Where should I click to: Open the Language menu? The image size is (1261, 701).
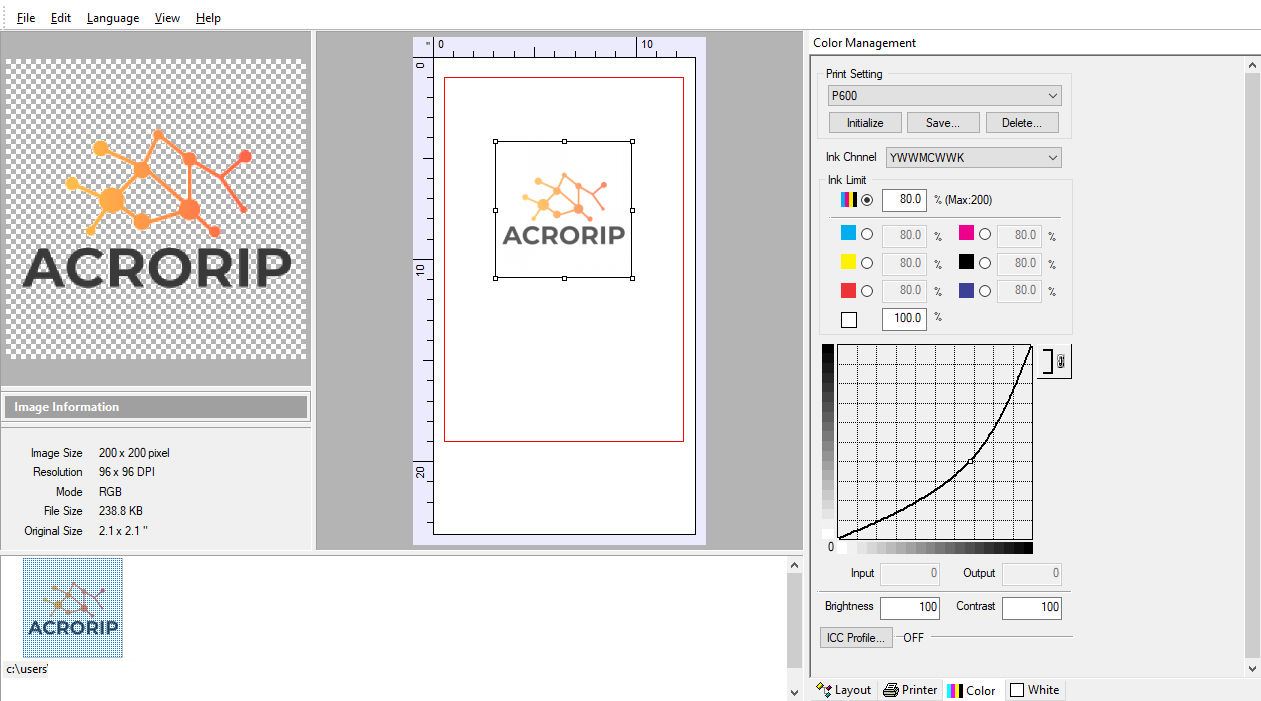coord(113,18)
